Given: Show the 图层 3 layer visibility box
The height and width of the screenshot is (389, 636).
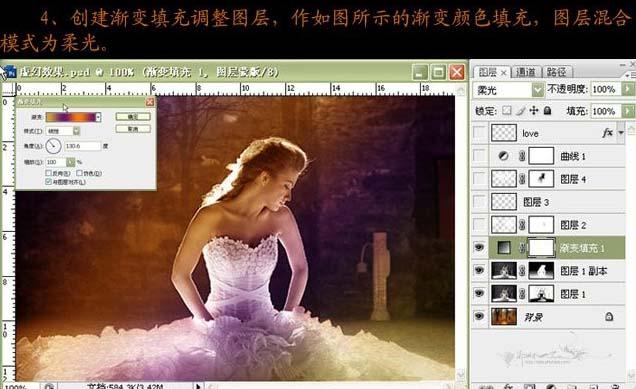Looking at the screenshot, I should pos(479,202).
